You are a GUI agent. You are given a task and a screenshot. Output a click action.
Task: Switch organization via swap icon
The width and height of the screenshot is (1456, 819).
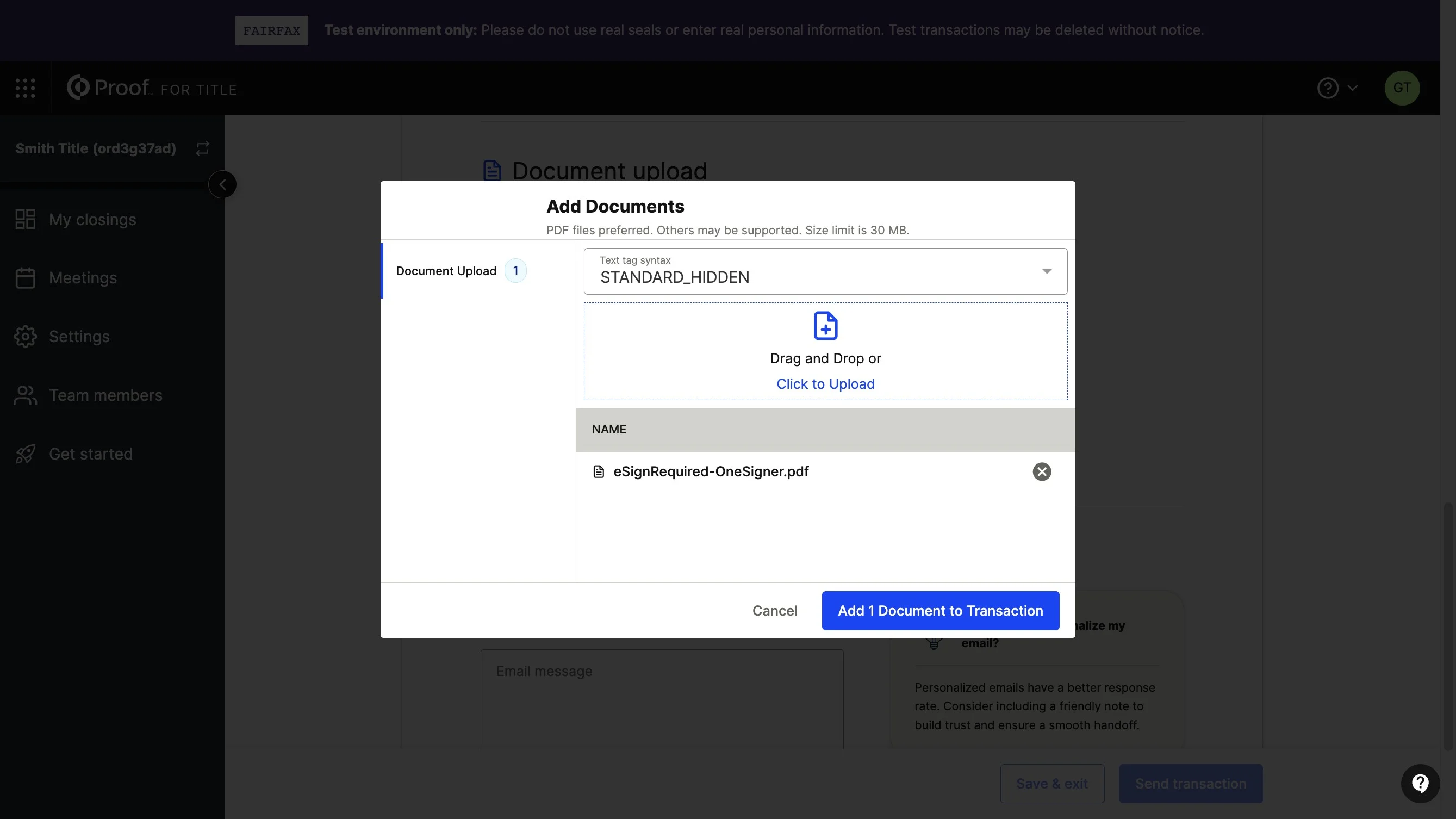point(202,148)
